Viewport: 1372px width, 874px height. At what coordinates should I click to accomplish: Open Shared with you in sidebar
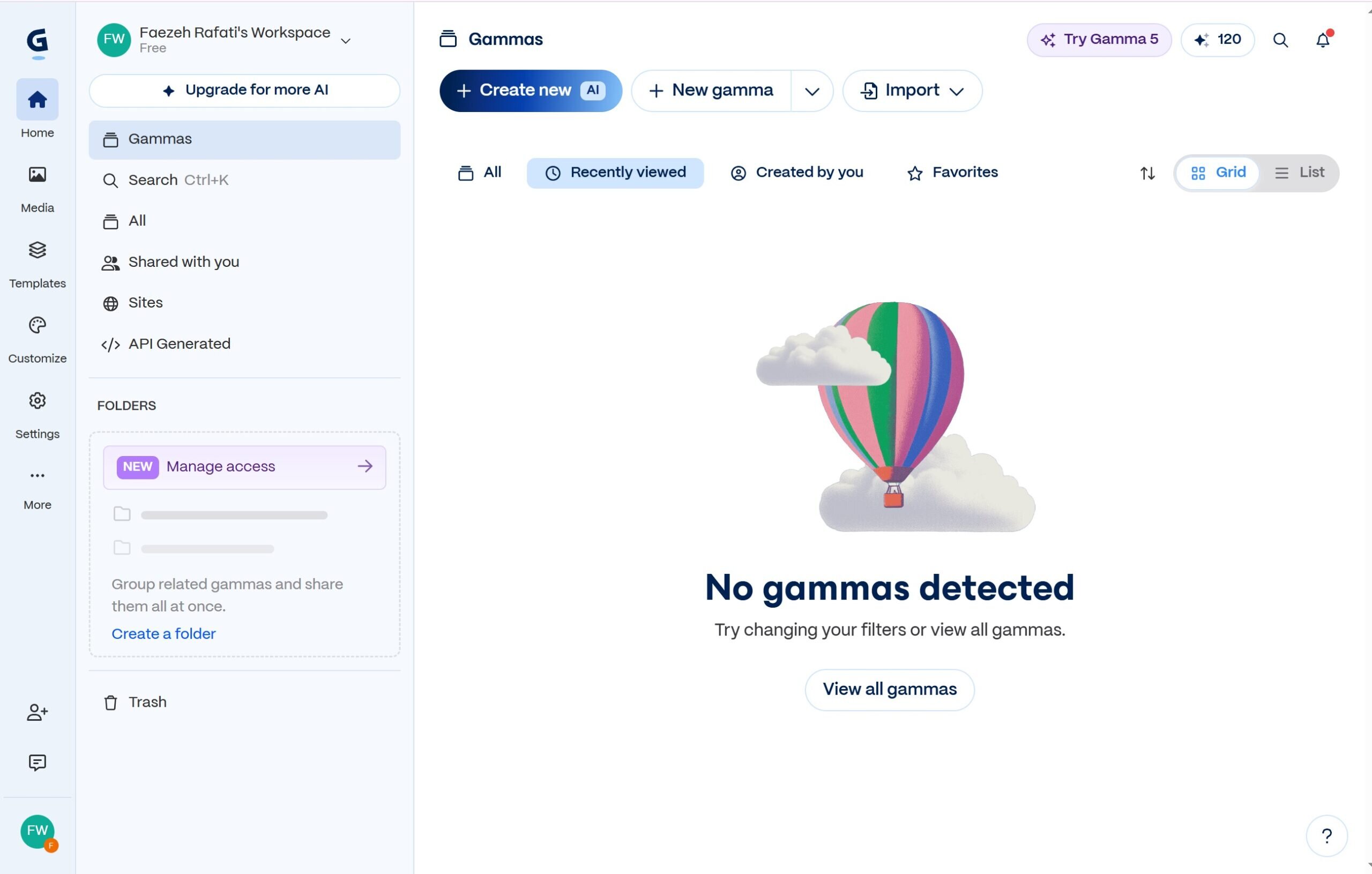click(244, 262)
